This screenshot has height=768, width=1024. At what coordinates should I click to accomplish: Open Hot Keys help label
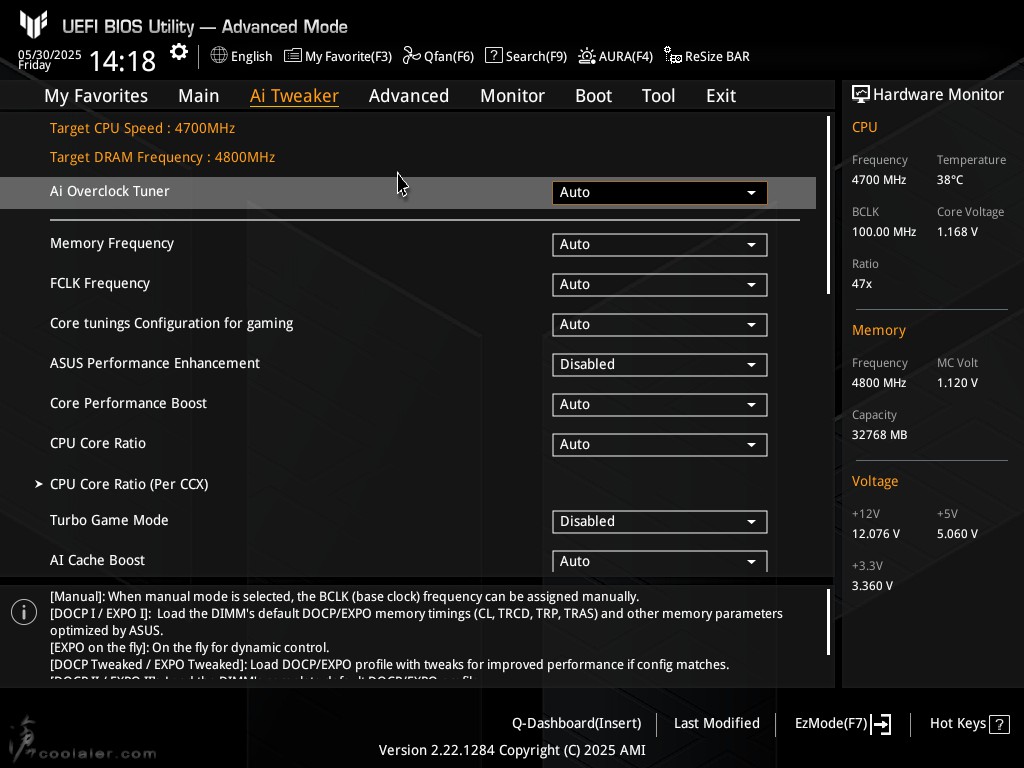coord(957,724)
